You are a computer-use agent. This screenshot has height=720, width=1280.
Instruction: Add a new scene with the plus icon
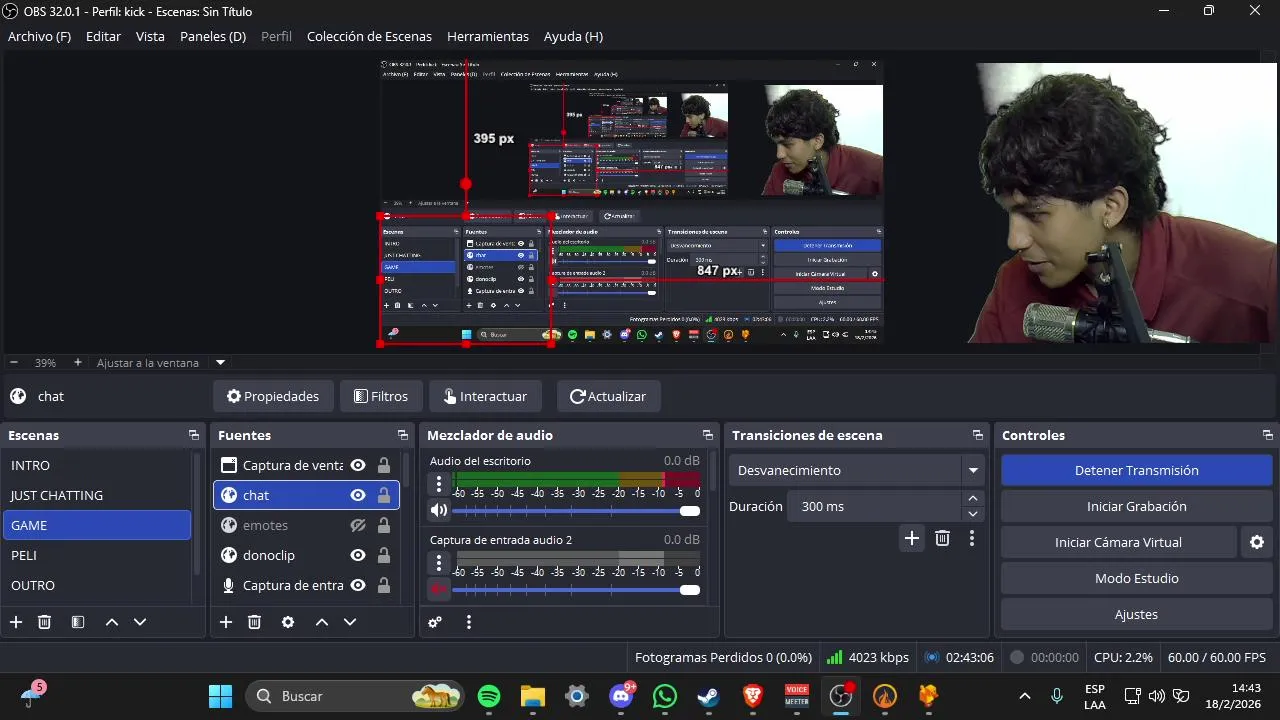16,622
